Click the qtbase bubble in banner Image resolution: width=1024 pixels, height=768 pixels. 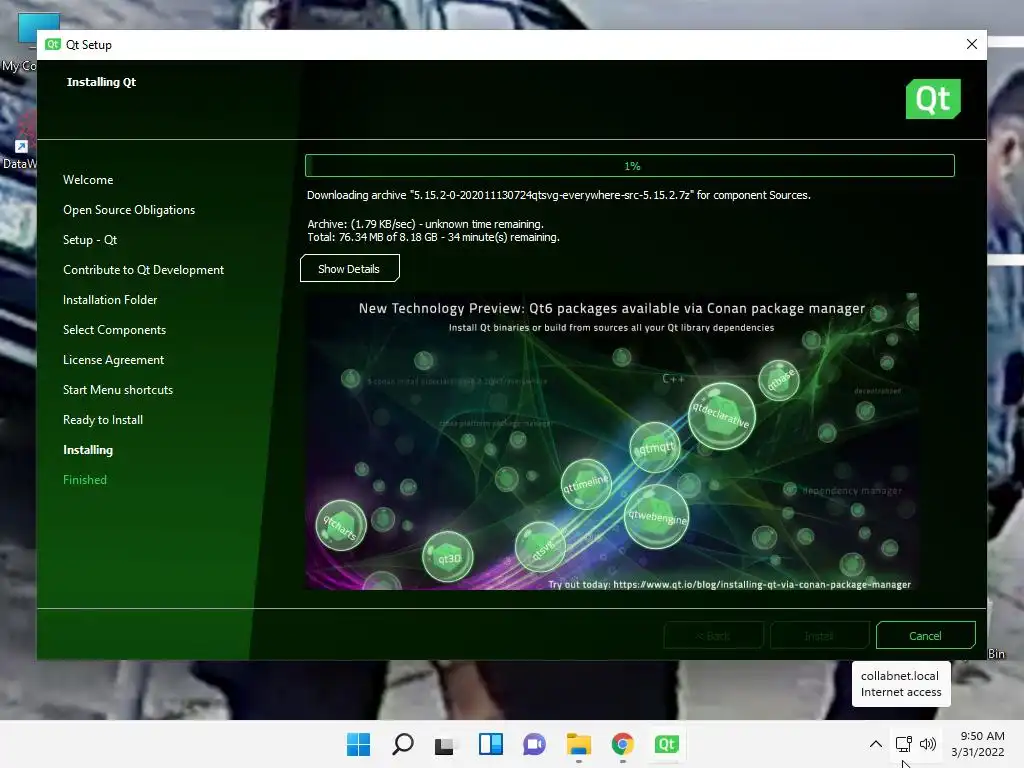click(x=779, y=380)
